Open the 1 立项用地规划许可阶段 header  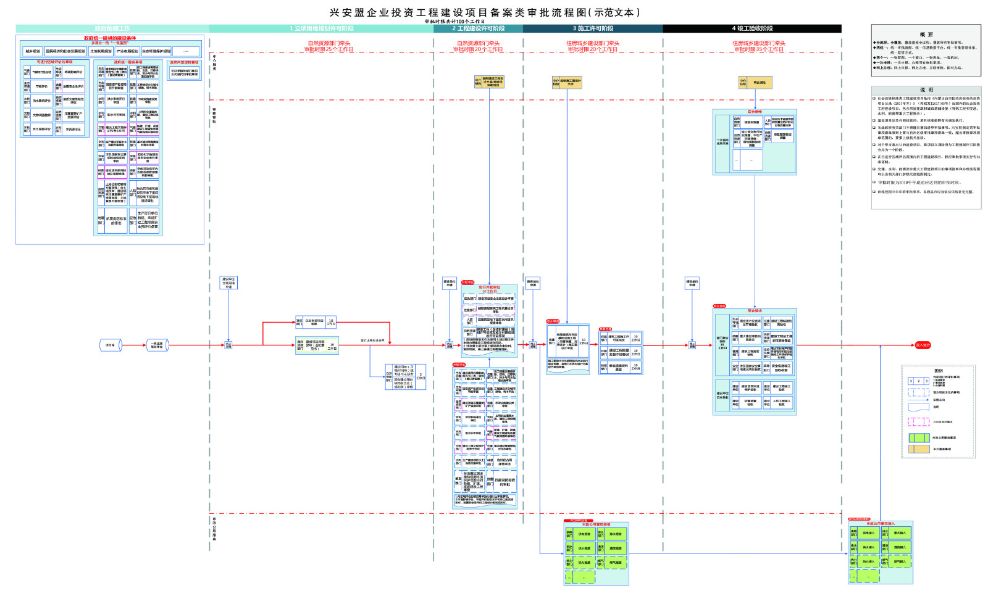click(x=320, y=29)
